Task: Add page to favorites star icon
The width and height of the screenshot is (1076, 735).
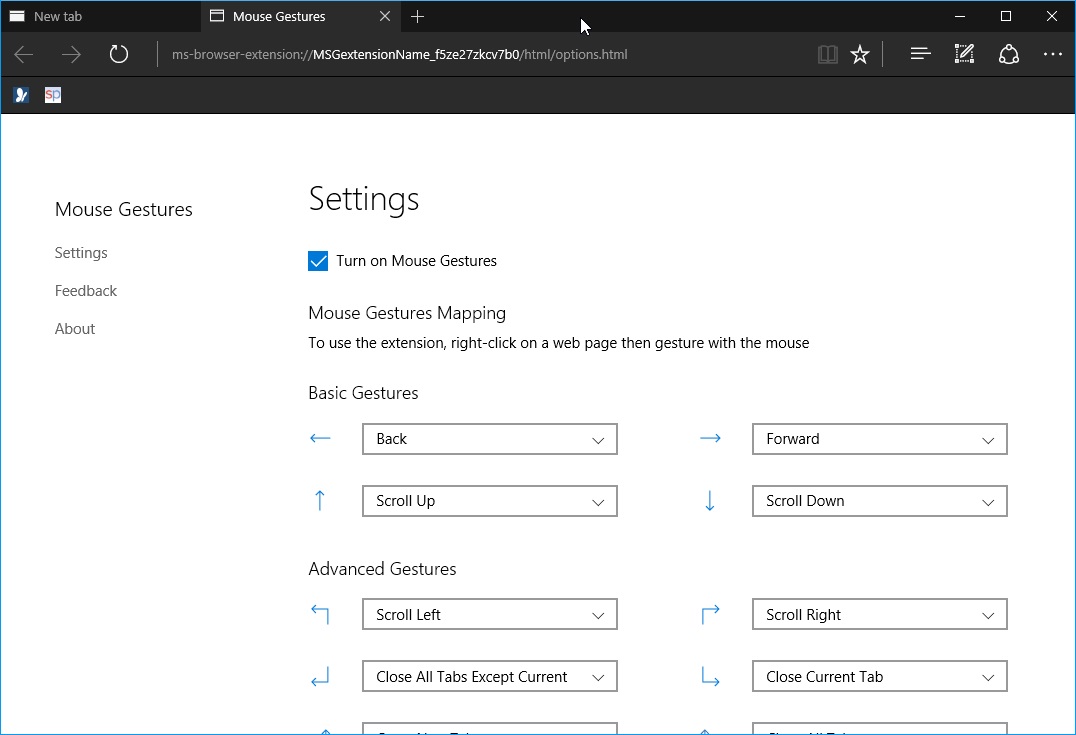Action: [860, 54]
